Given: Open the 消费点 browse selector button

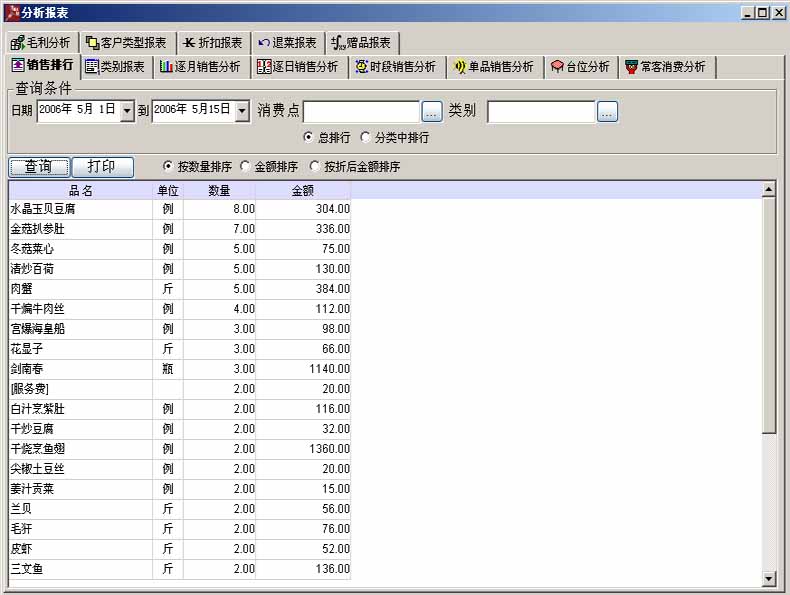Looking at the screenshot, I should point(432,112).
